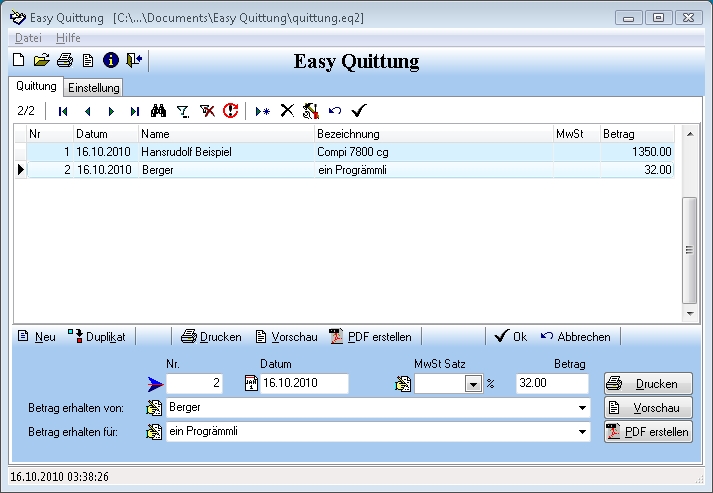The image size is (713, 493).
Task: Insert a new record with the arrow-asterisk icon
Action: [x=262, y=111]
